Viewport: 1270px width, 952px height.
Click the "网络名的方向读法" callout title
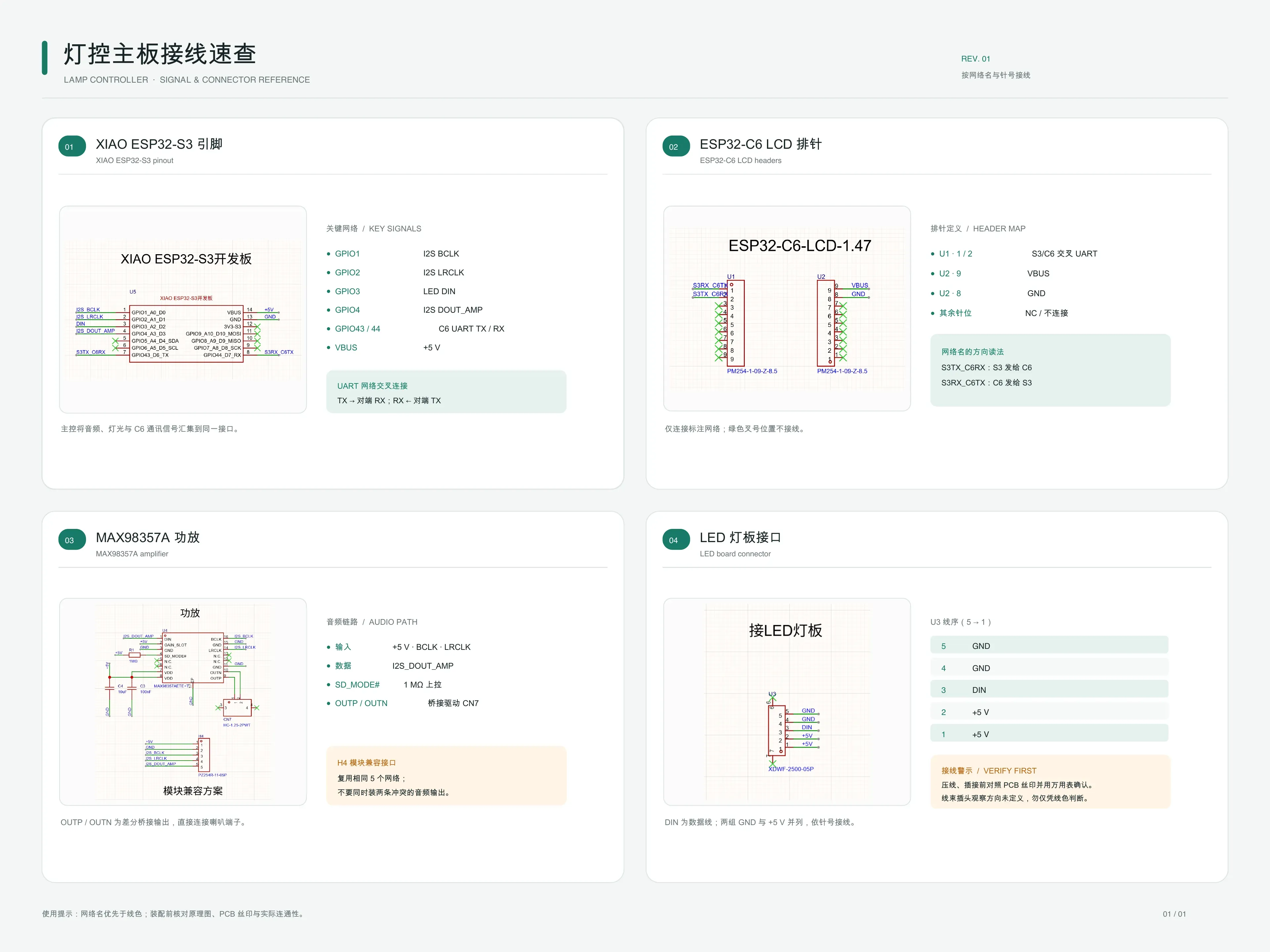(973, 352)
